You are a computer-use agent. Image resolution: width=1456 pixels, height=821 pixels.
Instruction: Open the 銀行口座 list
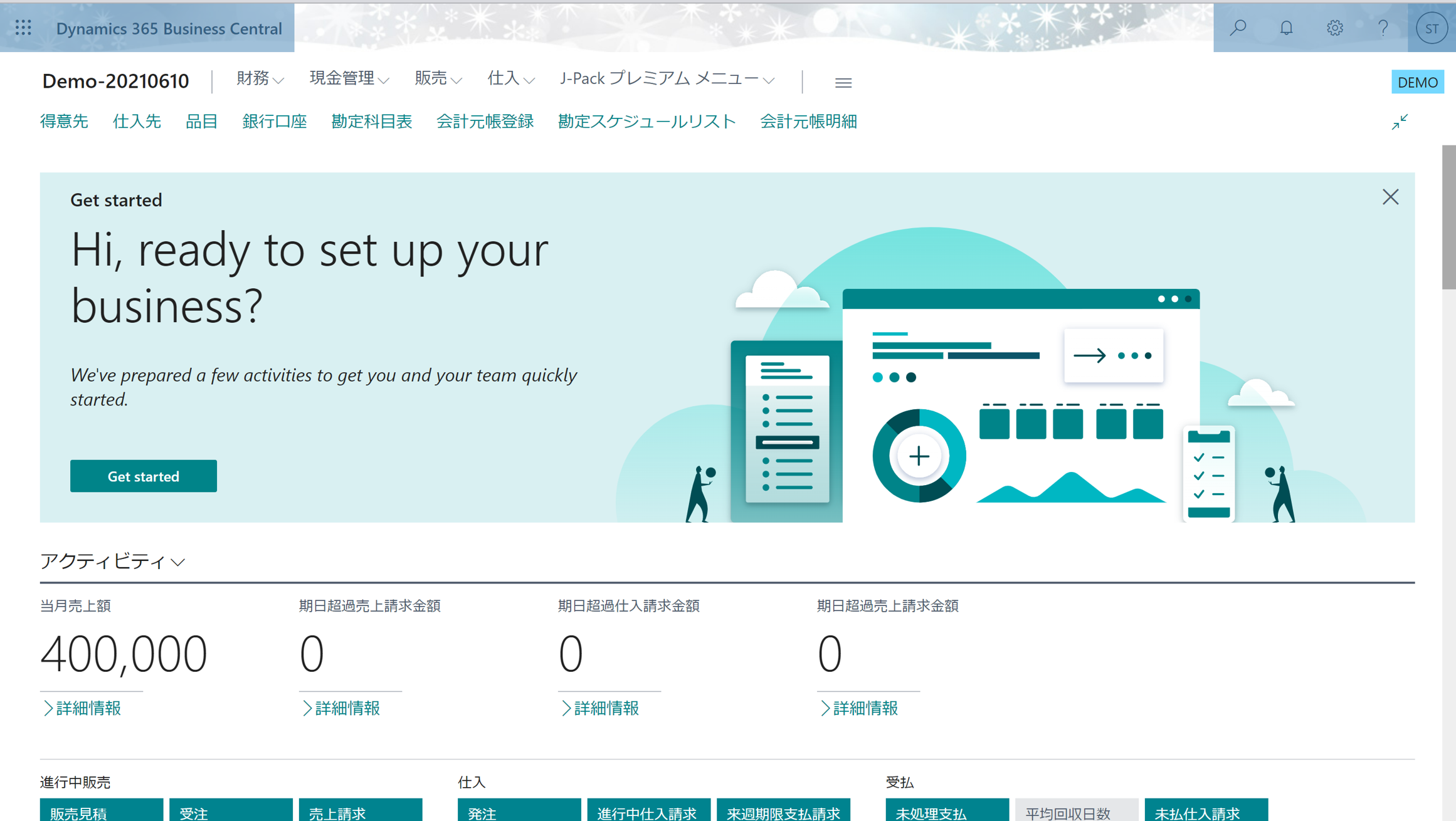[275, 122]
